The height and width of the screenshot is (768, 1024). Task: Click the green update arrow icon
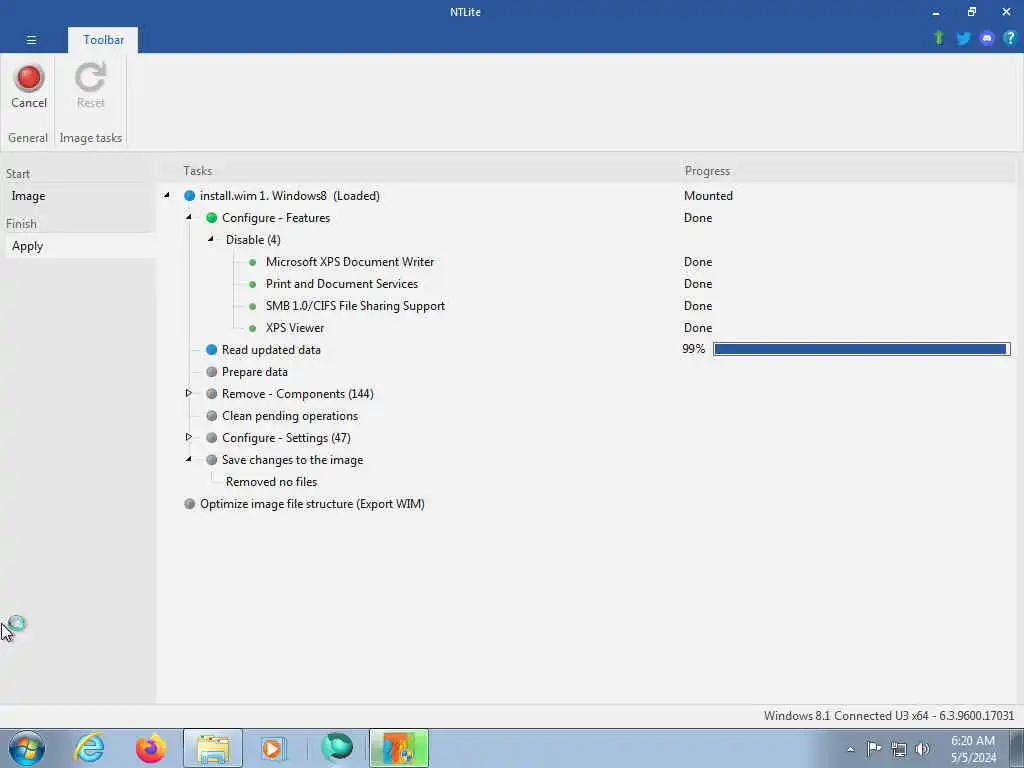click(938, 38)
